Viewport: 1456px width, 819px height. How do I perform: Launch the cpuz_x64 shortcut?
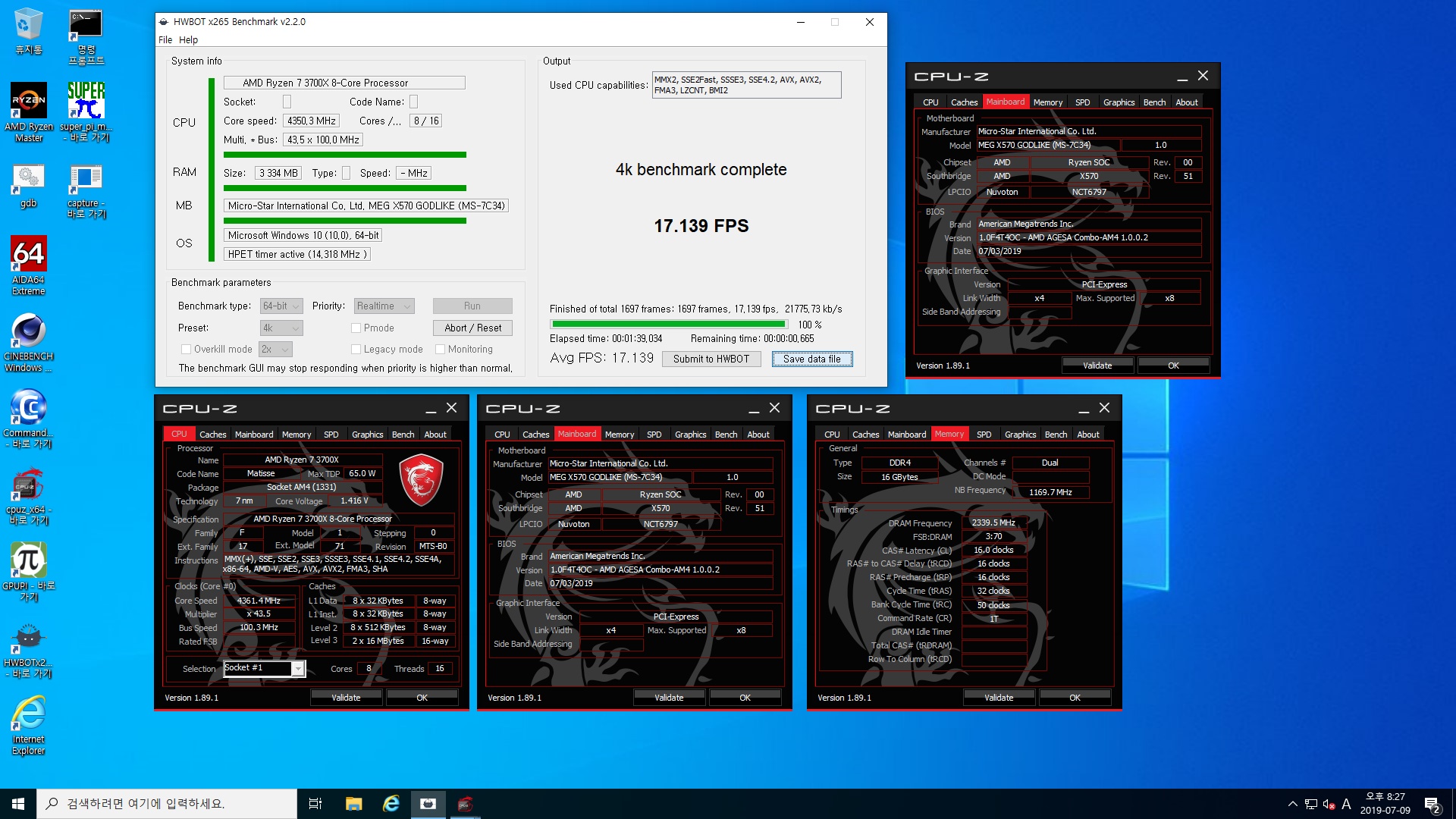pos(29,497)
